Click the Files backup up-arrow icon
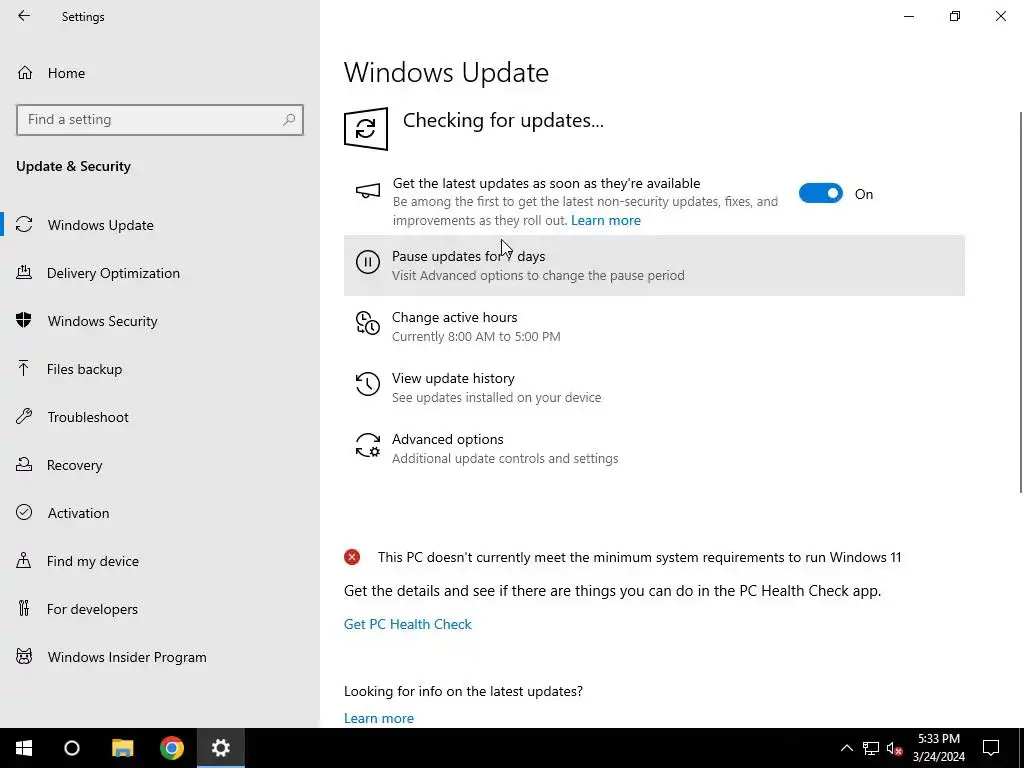This screenshot has width=1024, height=768. tap(24, 368)
